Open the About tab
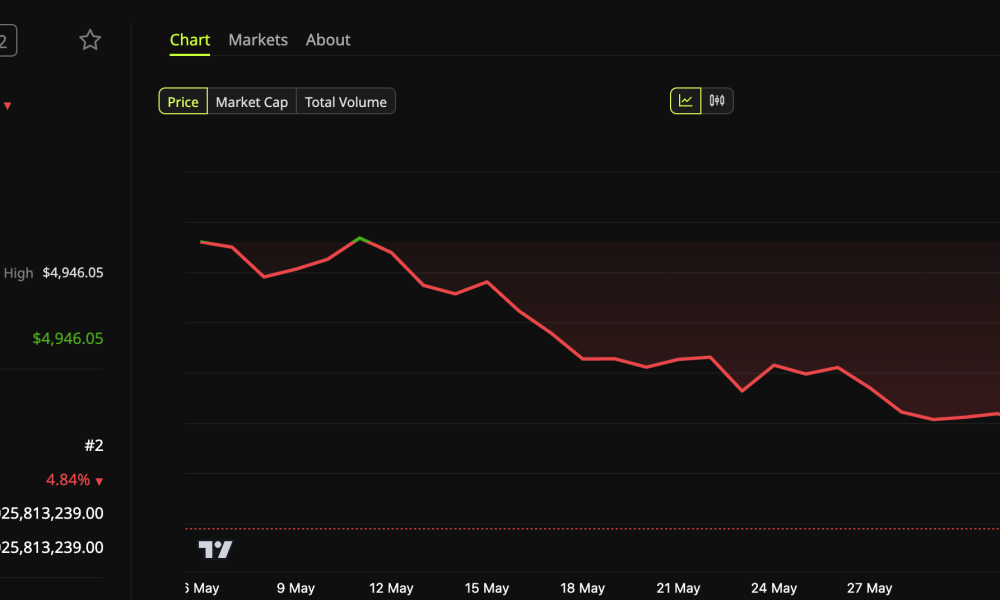1000x600 pixels. pyautogui.click(x=328, y=40)
